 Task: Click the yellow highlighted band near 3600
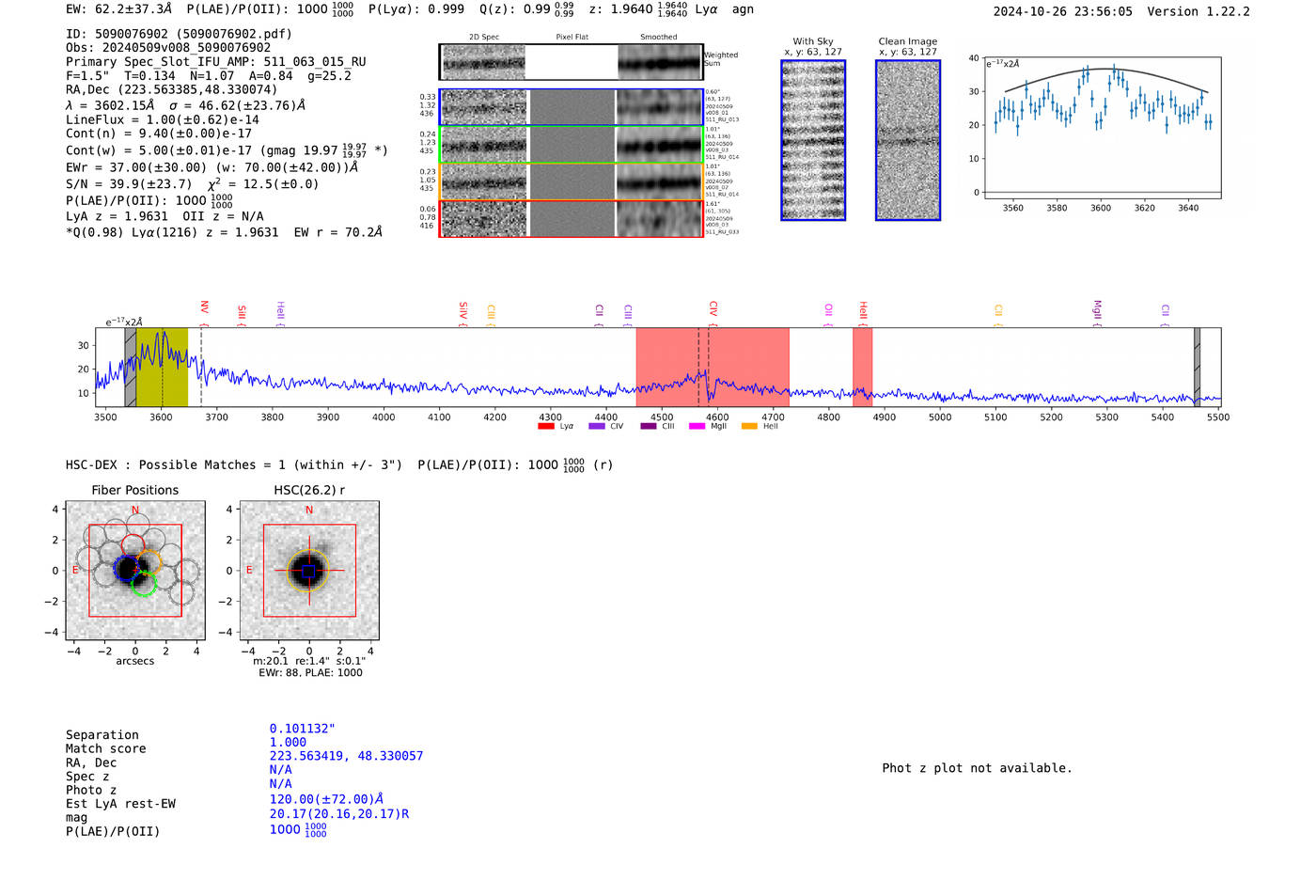[x=162, y=367]
